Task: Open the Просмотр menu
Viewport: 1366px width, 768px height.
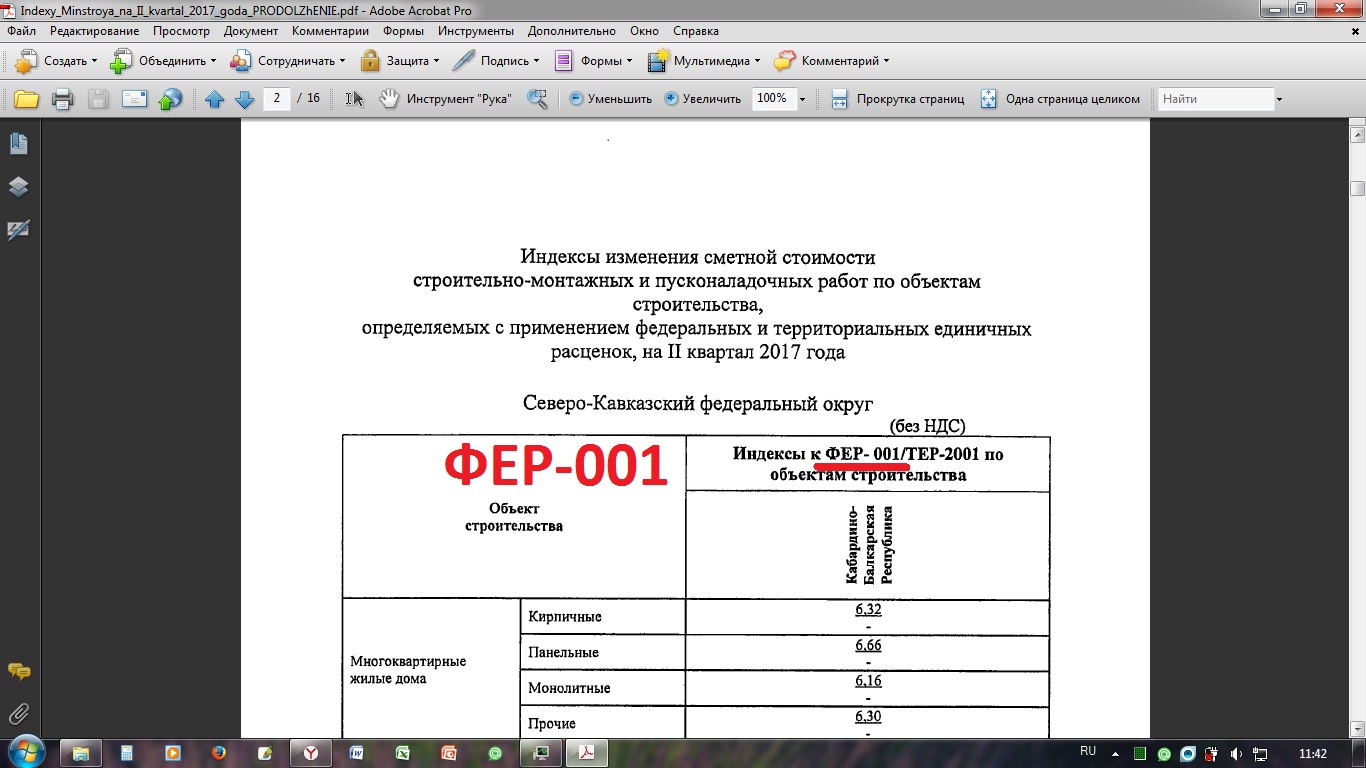Action: point(181,31)
